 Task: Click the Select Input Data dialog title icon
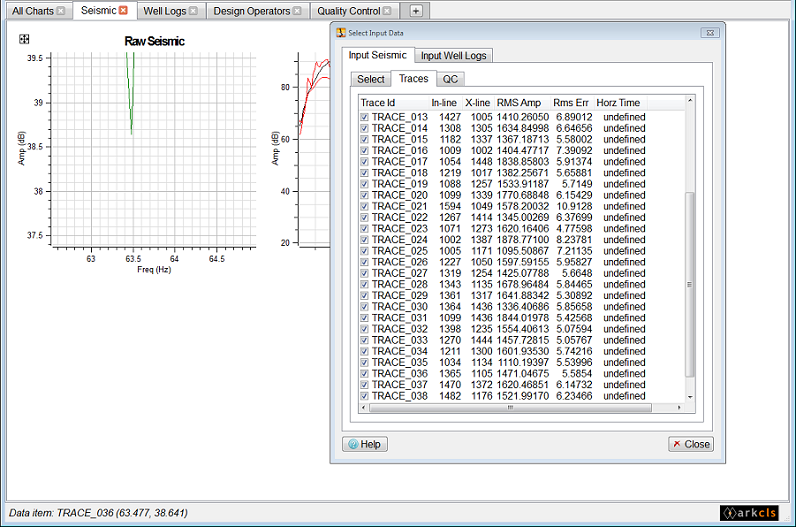click(x=341, y=33)
